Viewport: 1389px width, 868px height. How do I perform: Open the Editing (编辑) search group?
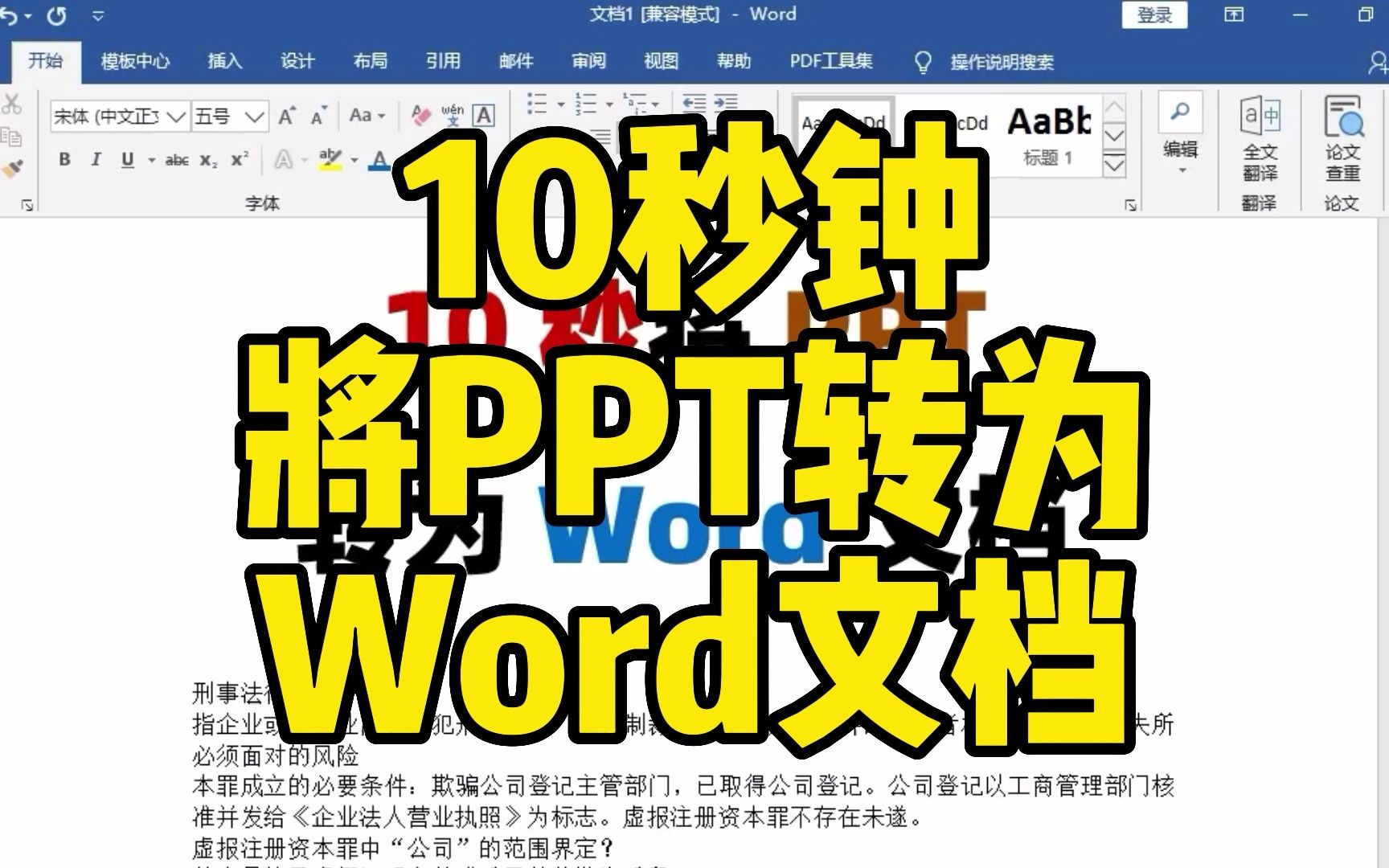coord(1180,133)
